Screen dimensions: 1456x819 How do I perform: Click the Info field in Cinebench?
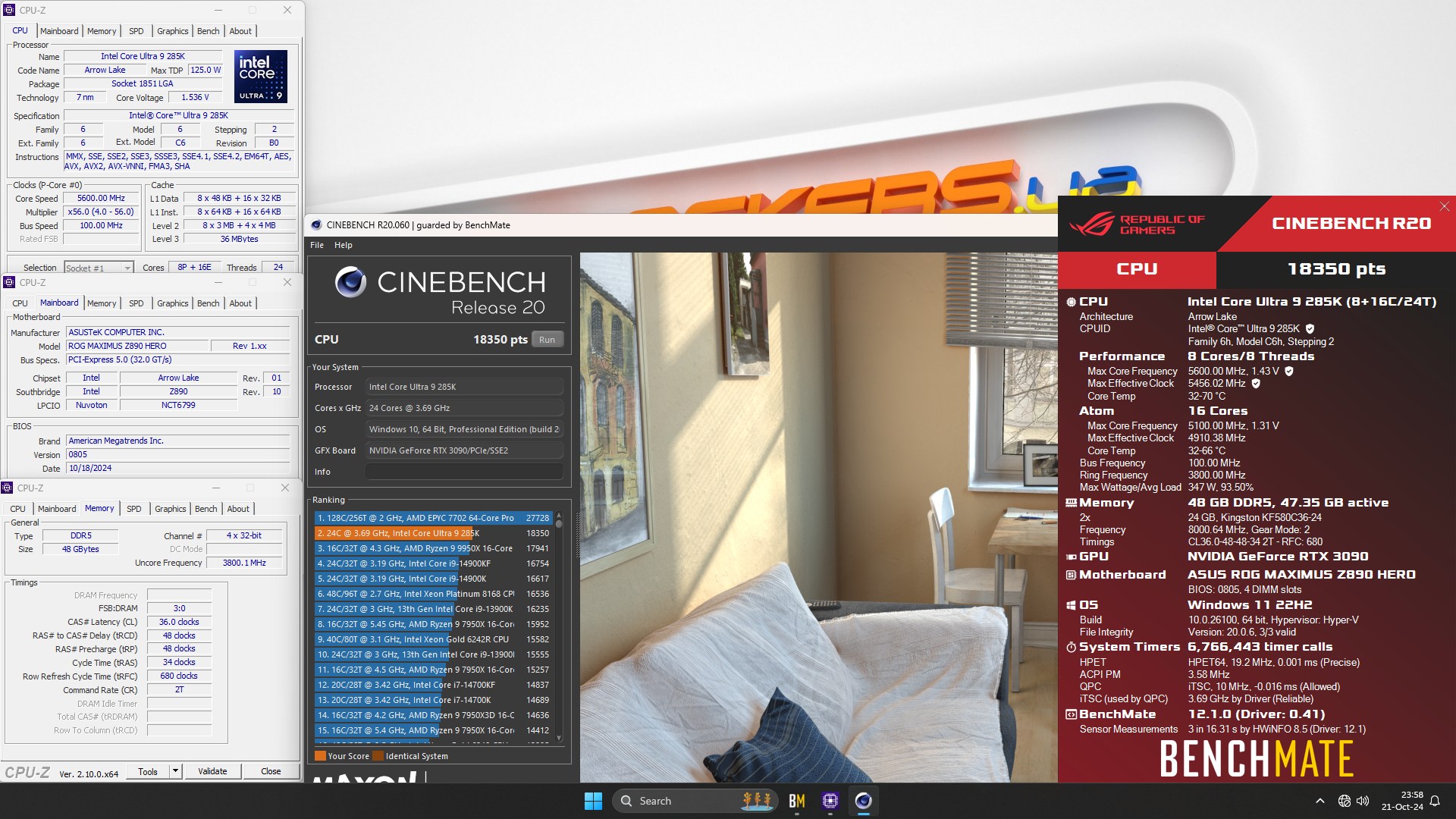[464, 472]
